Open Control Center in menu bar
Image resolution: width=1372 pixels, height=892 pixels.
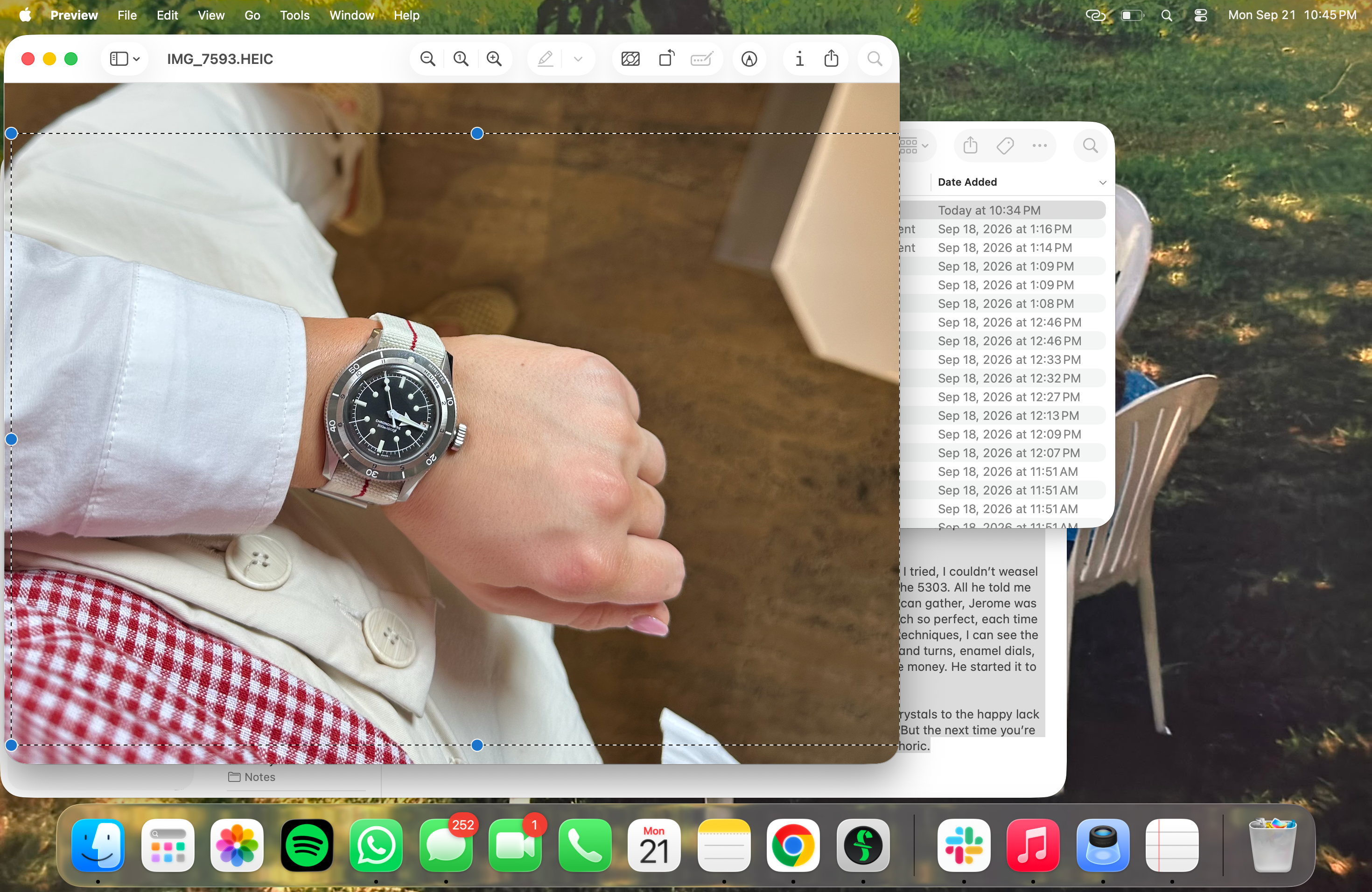pyautogui.click(x=1200, y=15)
